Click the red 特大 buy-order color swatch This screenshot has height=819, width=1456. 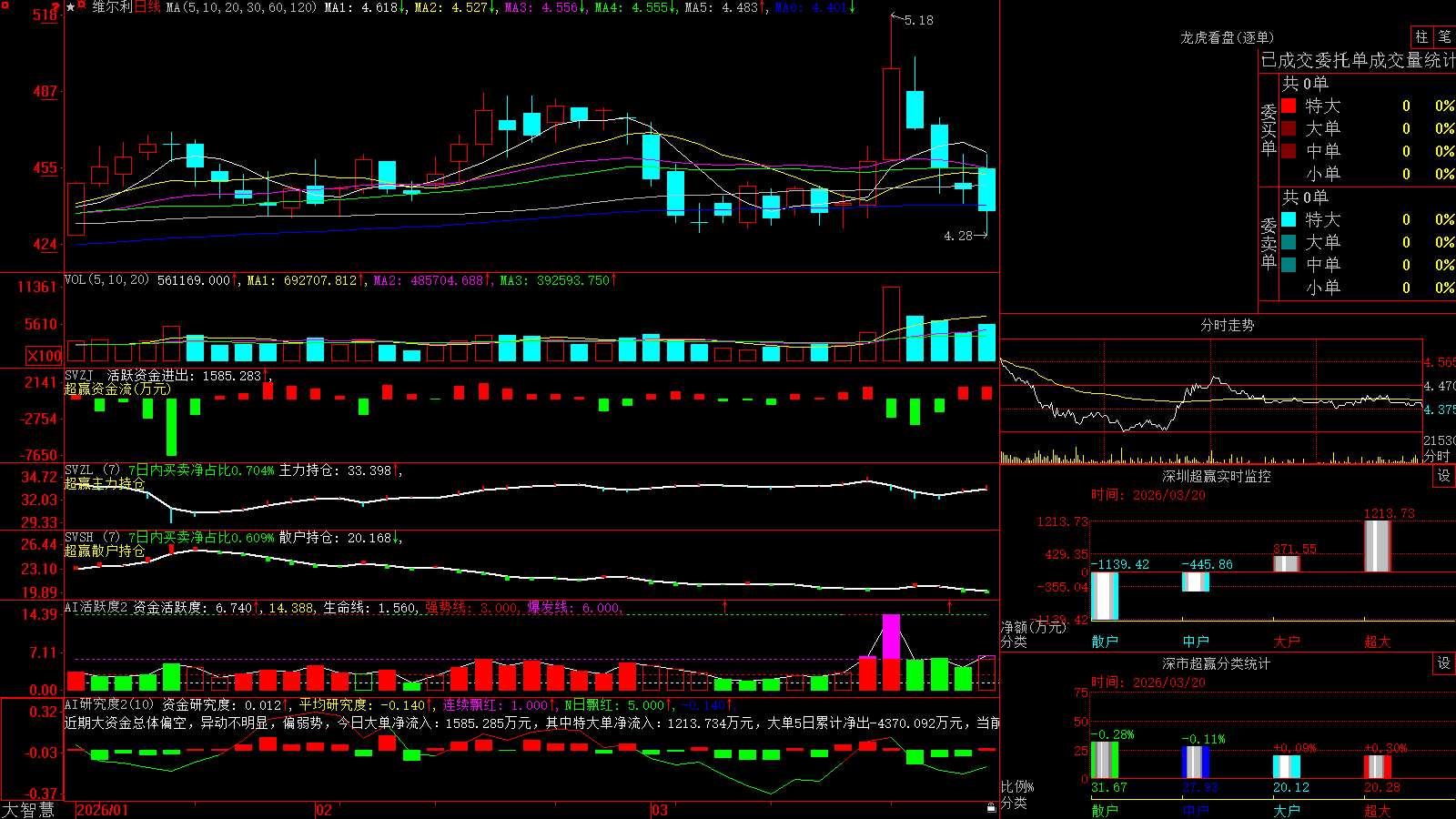1289,106
